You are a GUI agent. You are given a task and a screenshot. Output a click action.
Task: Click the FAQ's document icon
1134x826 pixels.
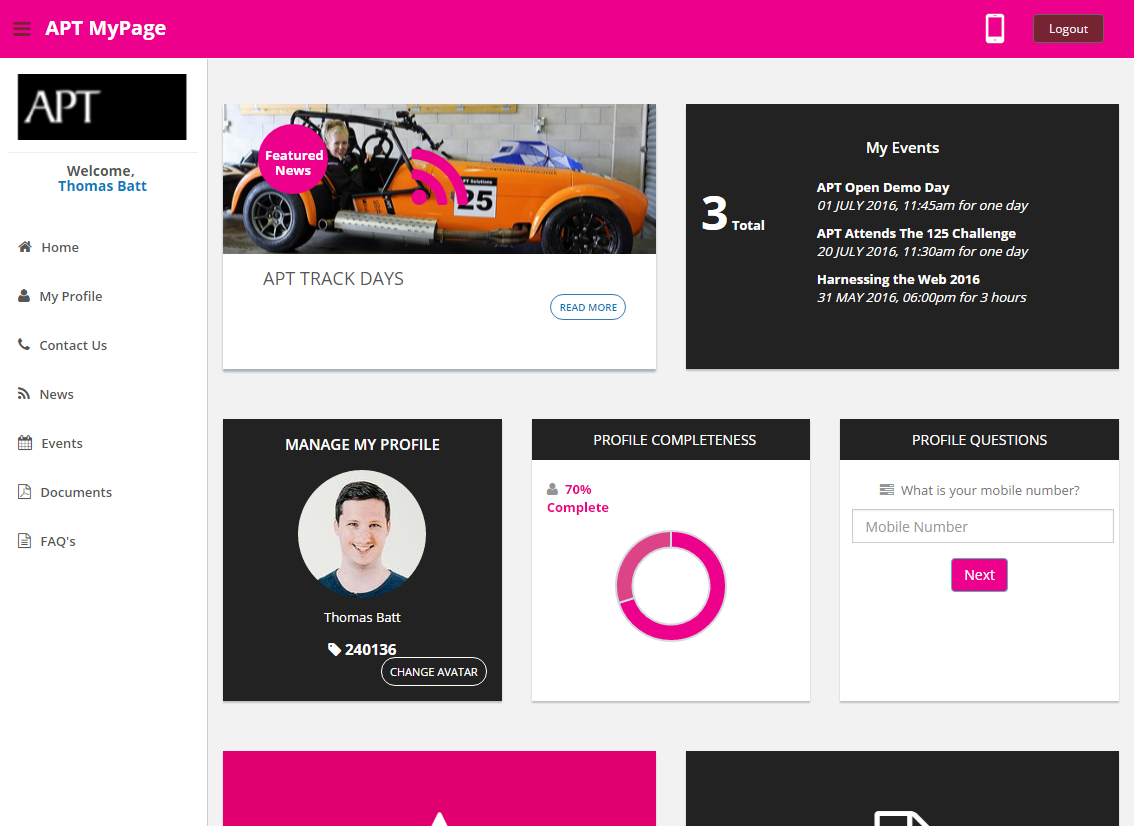(25, 541)
